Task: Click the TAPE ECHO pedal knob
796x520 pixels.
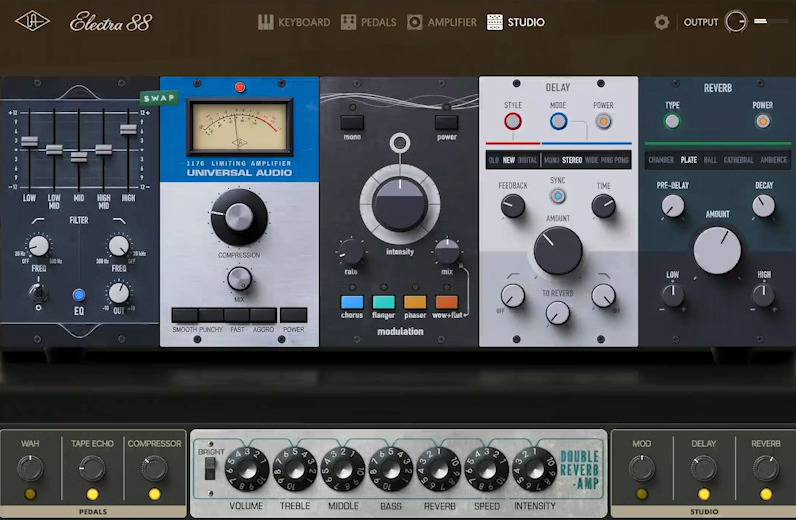Action: pos(92,468)
